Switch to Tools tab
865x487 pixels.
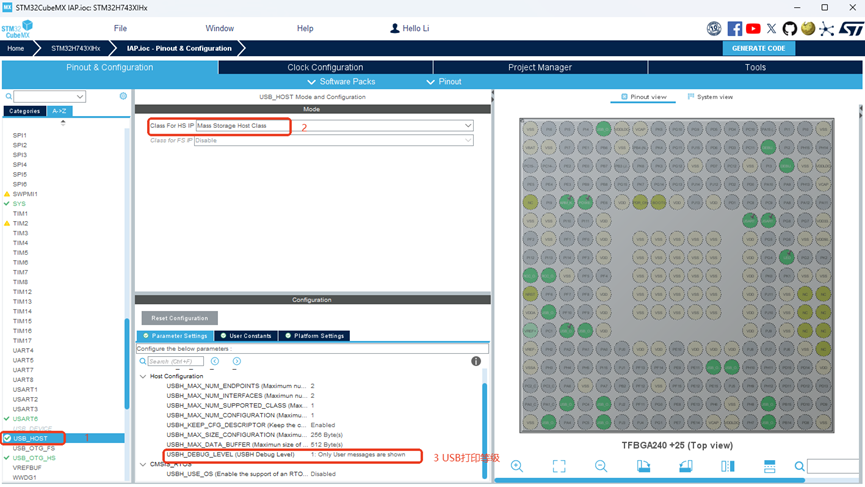point(755,67)
